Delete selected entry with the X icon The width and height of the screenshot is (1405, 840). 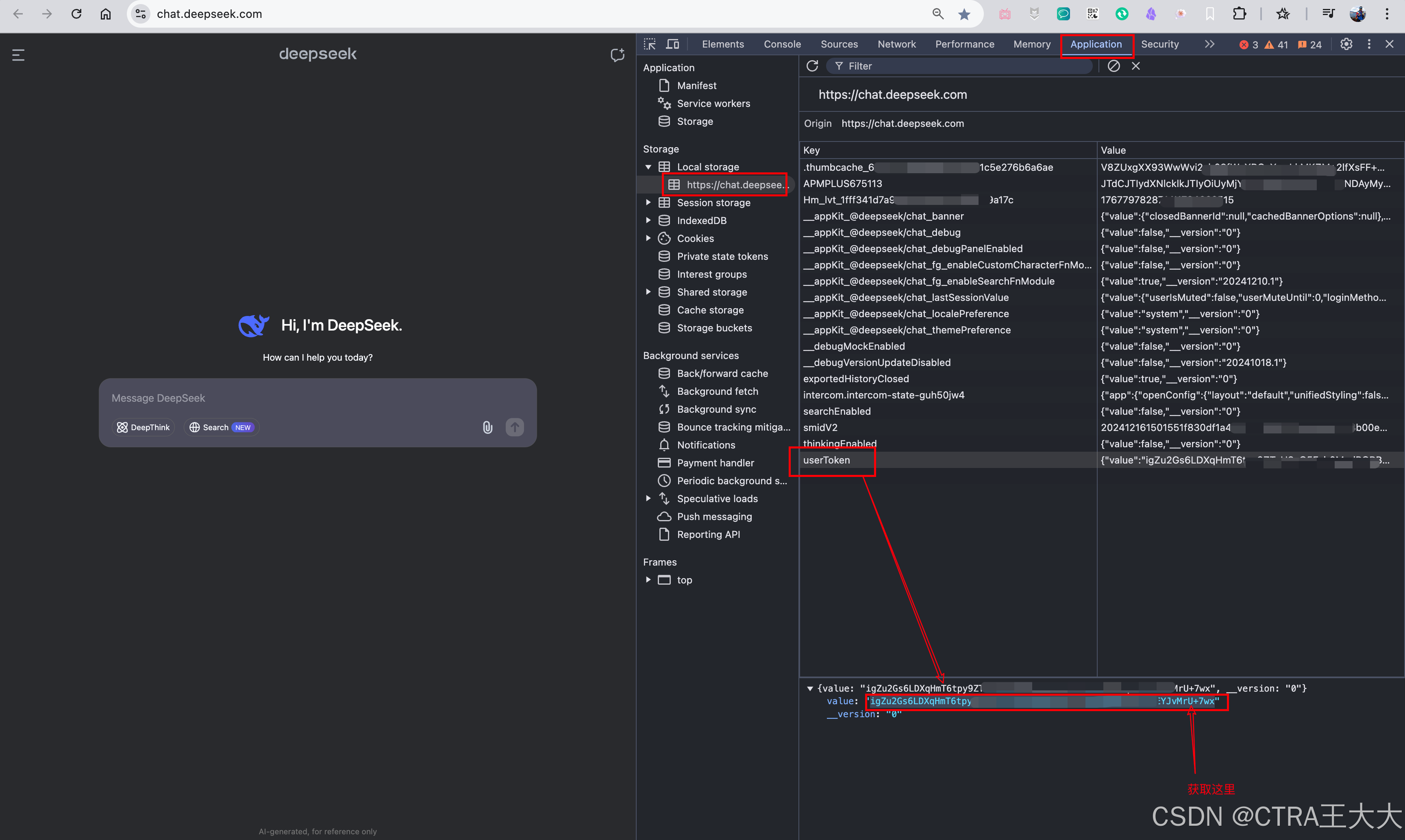1135,65
